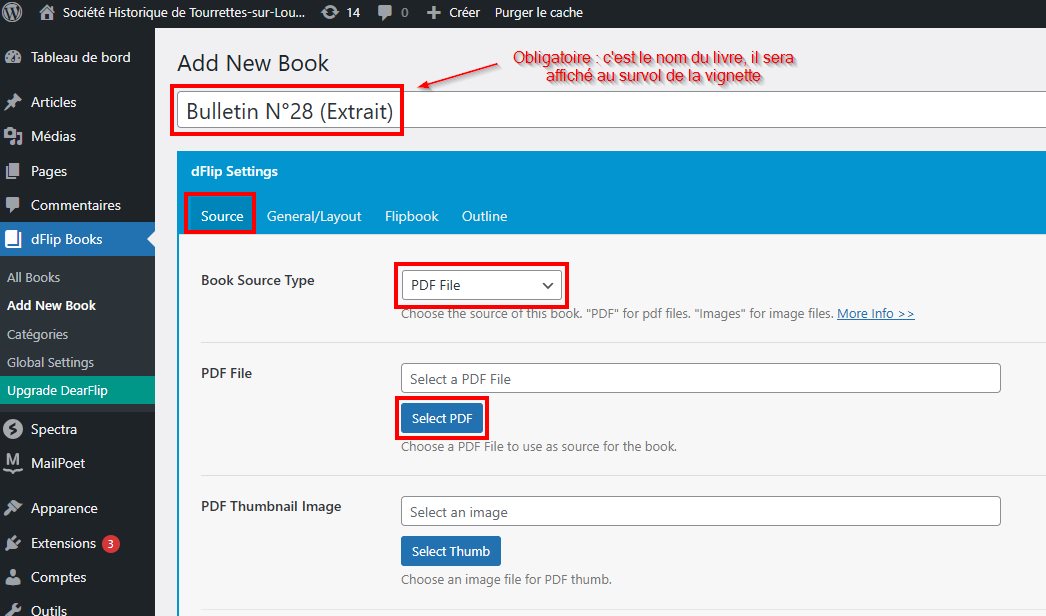Click the red Extensions update badge
Viewport: 1046px width, 616px height.
111,544
